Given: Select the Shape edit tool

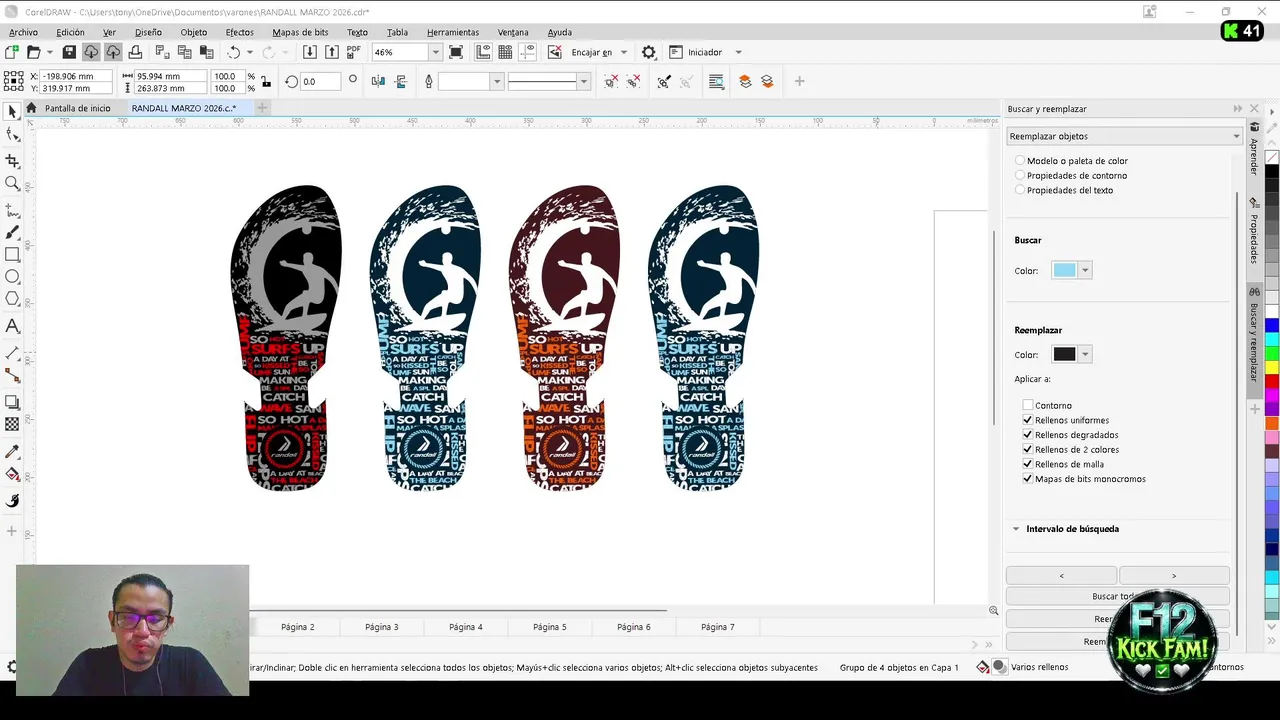Looking at the screenshot, I should (12, 135).
